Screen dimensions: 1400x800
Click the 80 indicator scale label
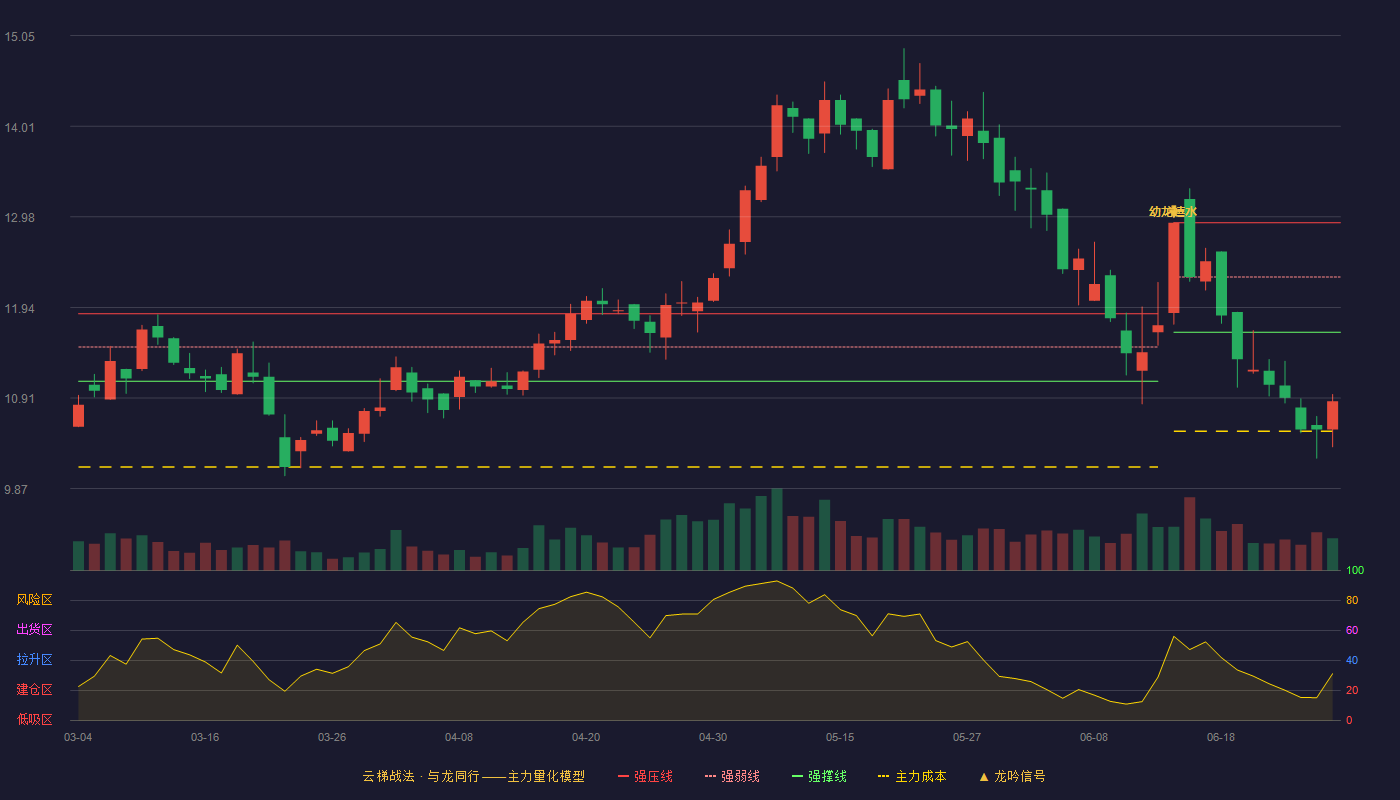pyautogui.click(x=1352, y=601)
